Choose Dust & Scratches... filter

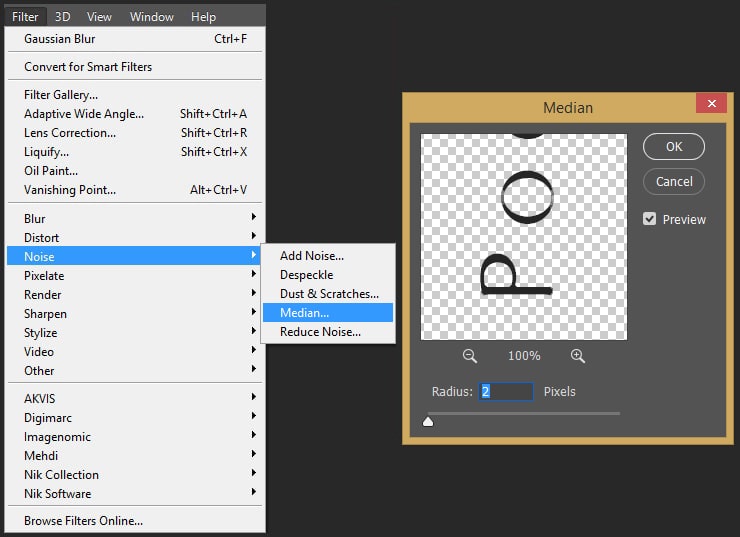pos(329,294)
